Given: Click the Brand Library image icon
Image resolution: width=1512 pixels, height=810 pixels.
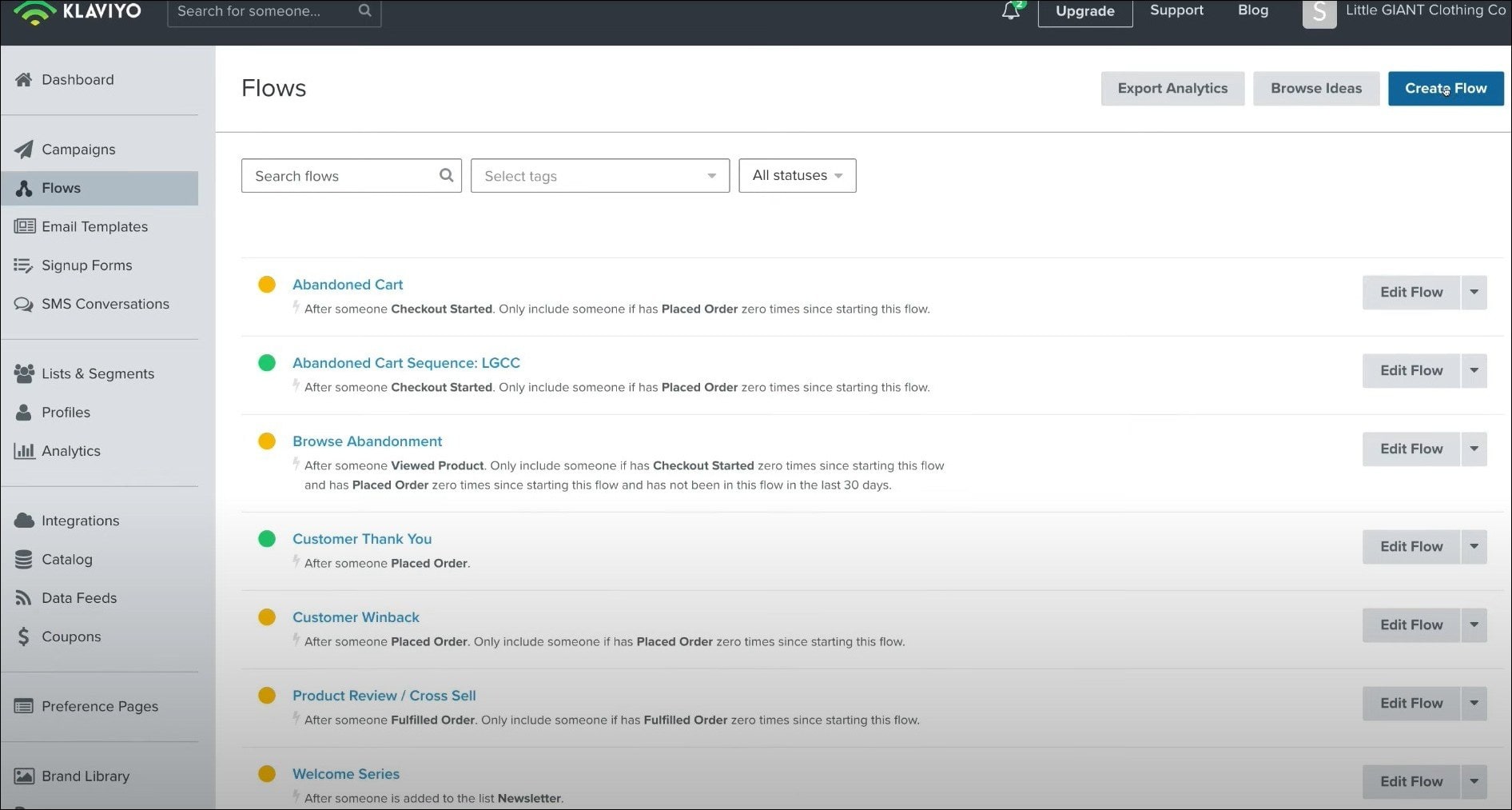Looking at the screenshot, I should pos(25,776).
